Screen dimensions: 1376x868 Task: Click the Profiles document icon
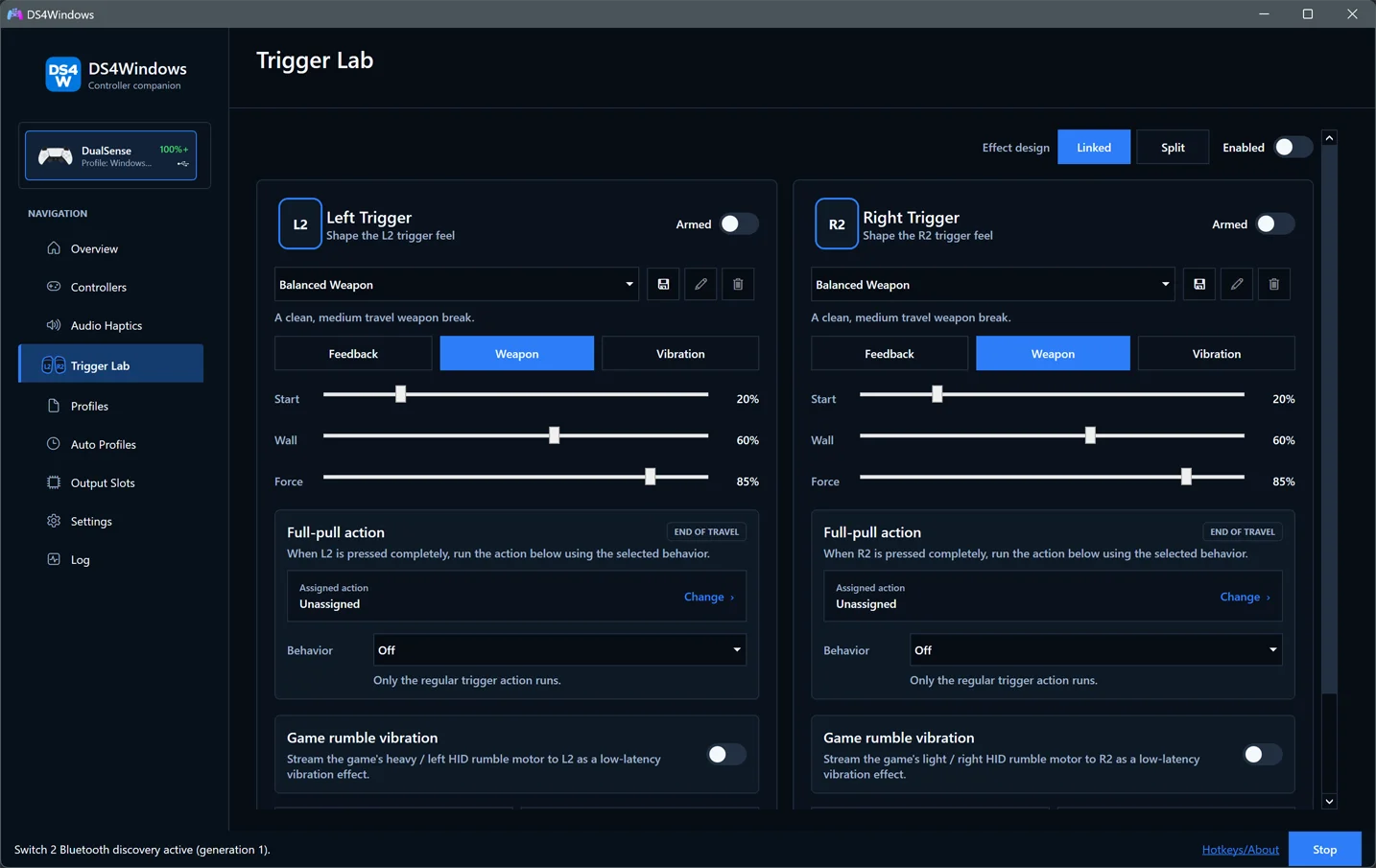(x=54, y=406)
